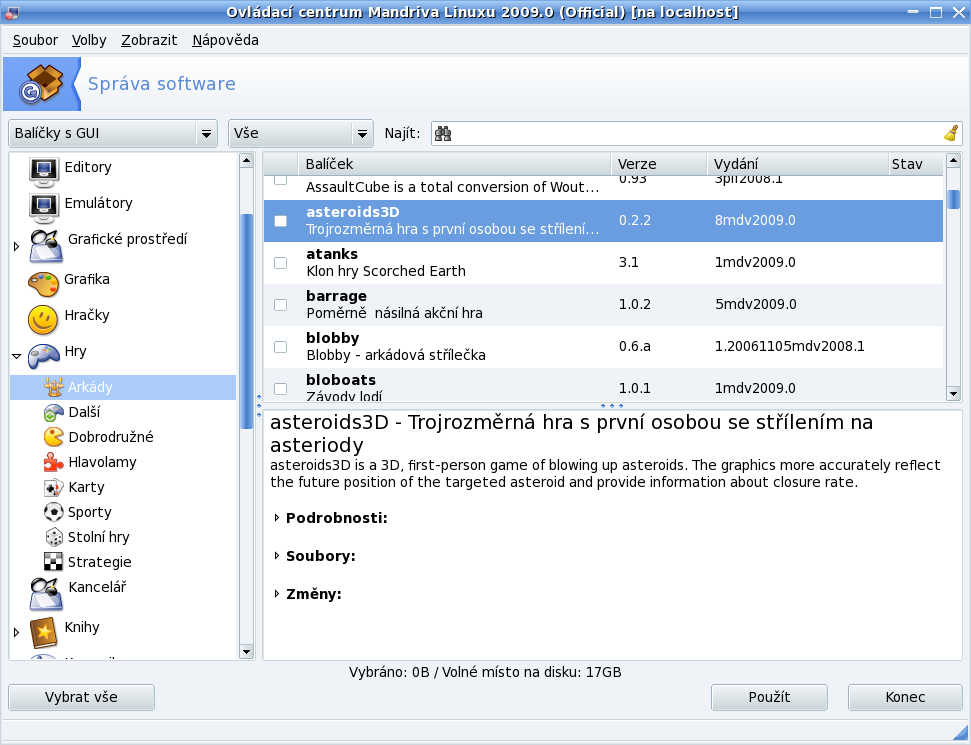The image size is (971, 745).
Task: Click version 0.2.2 of asteroids3D
Action: tap(635, 220)
